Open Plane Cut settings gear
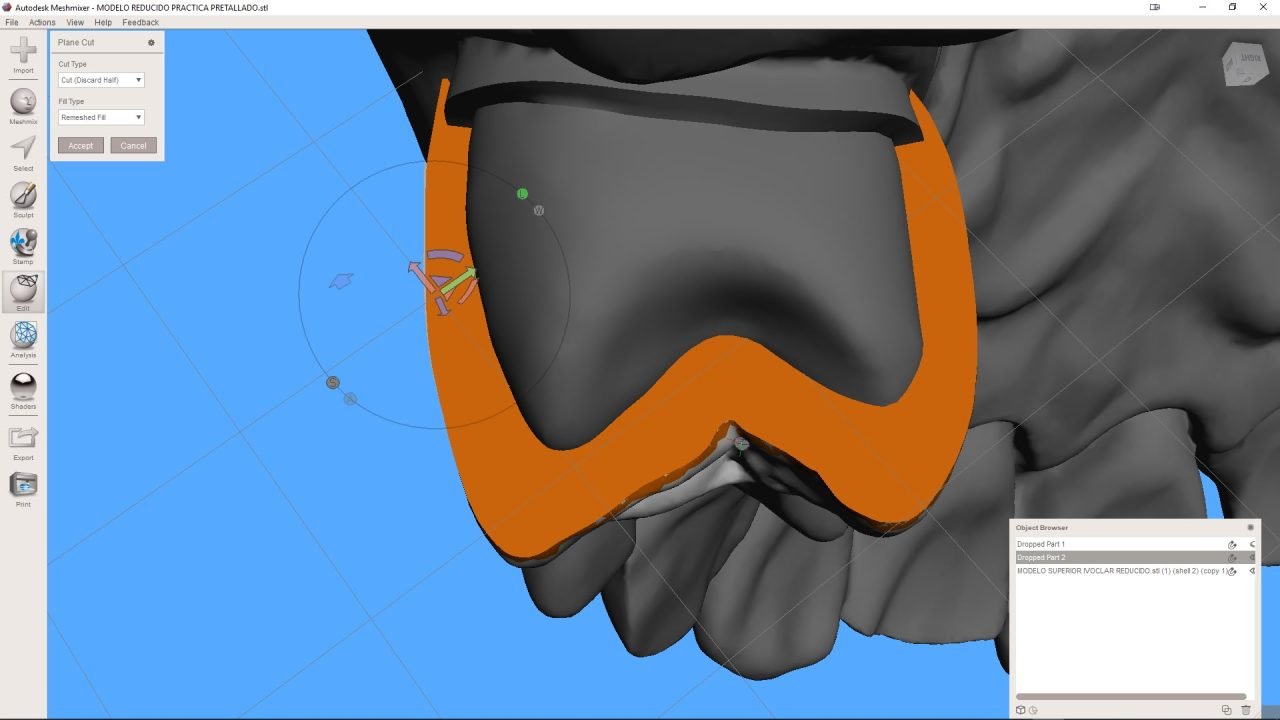The height and width of the screenshot is (720, 1280). click(x=151, y=43)
